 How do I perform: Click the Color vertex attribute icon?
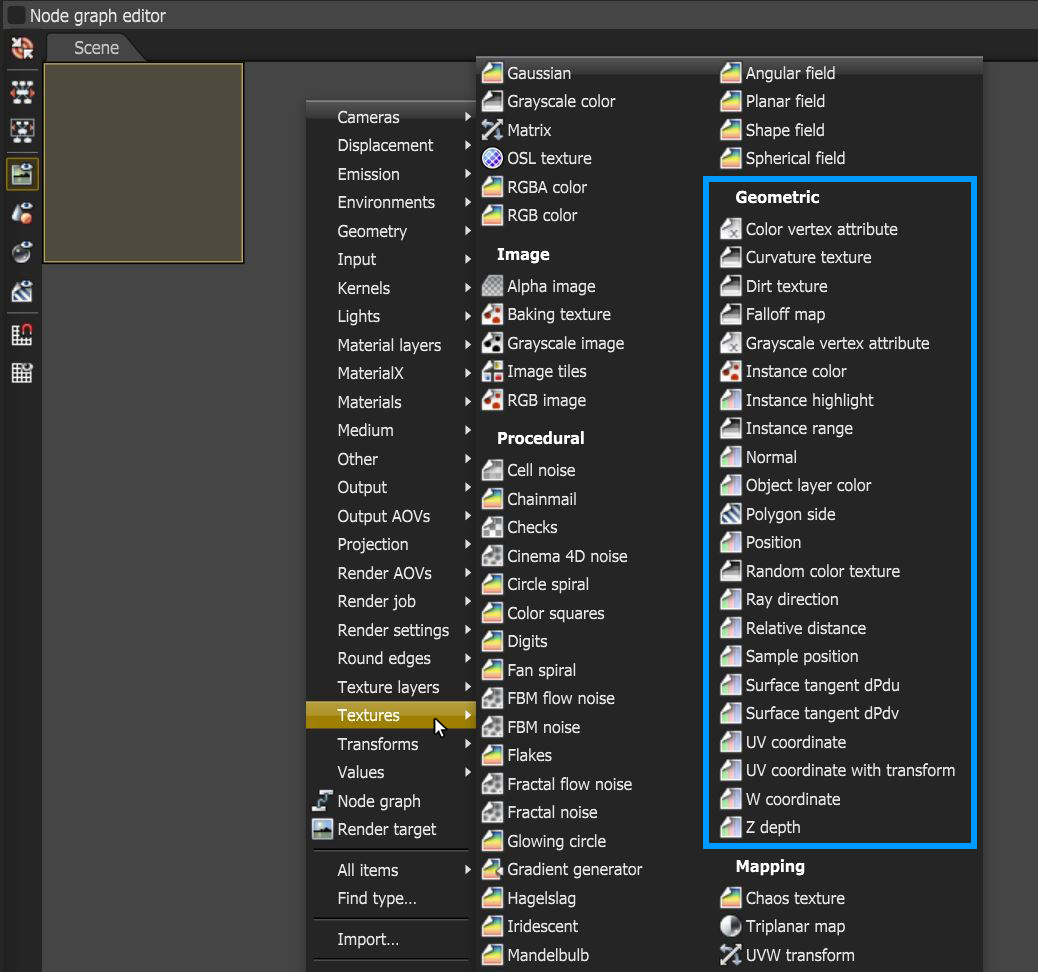coord(731,229)
